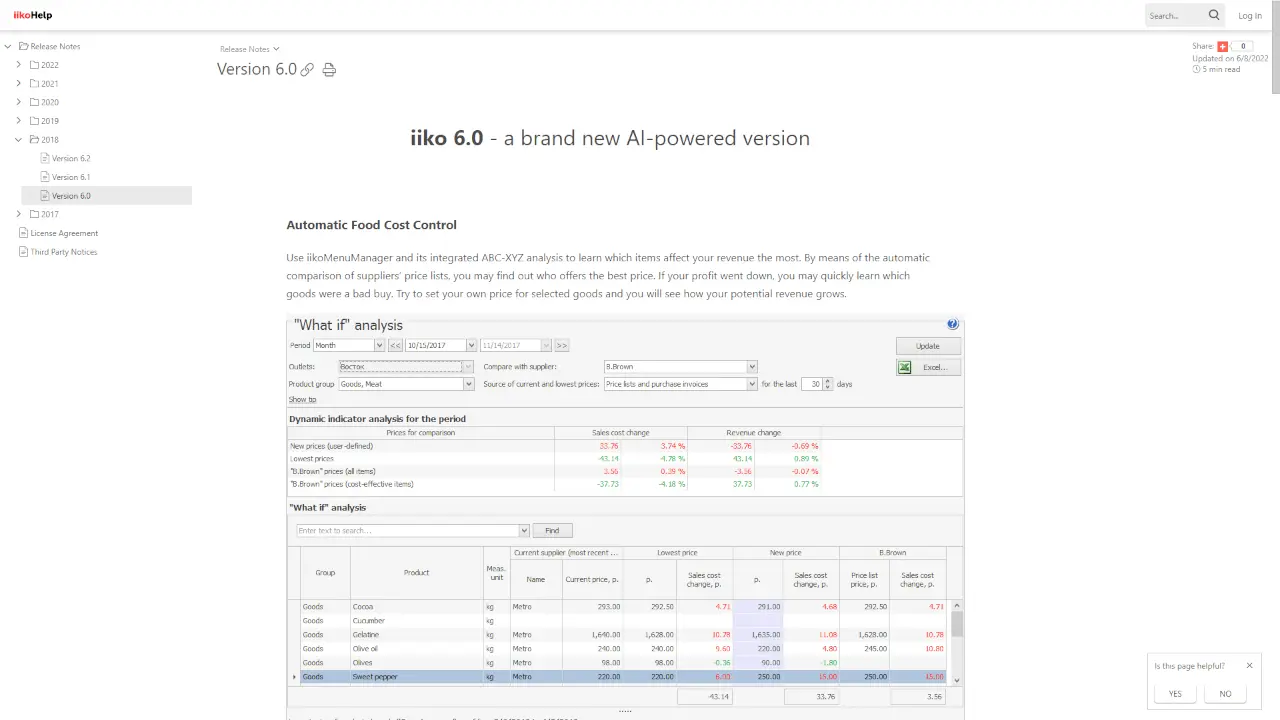1280x720 pixels.
Task: Collapse the 2018 folder
Action: click(x=19, y=140)
